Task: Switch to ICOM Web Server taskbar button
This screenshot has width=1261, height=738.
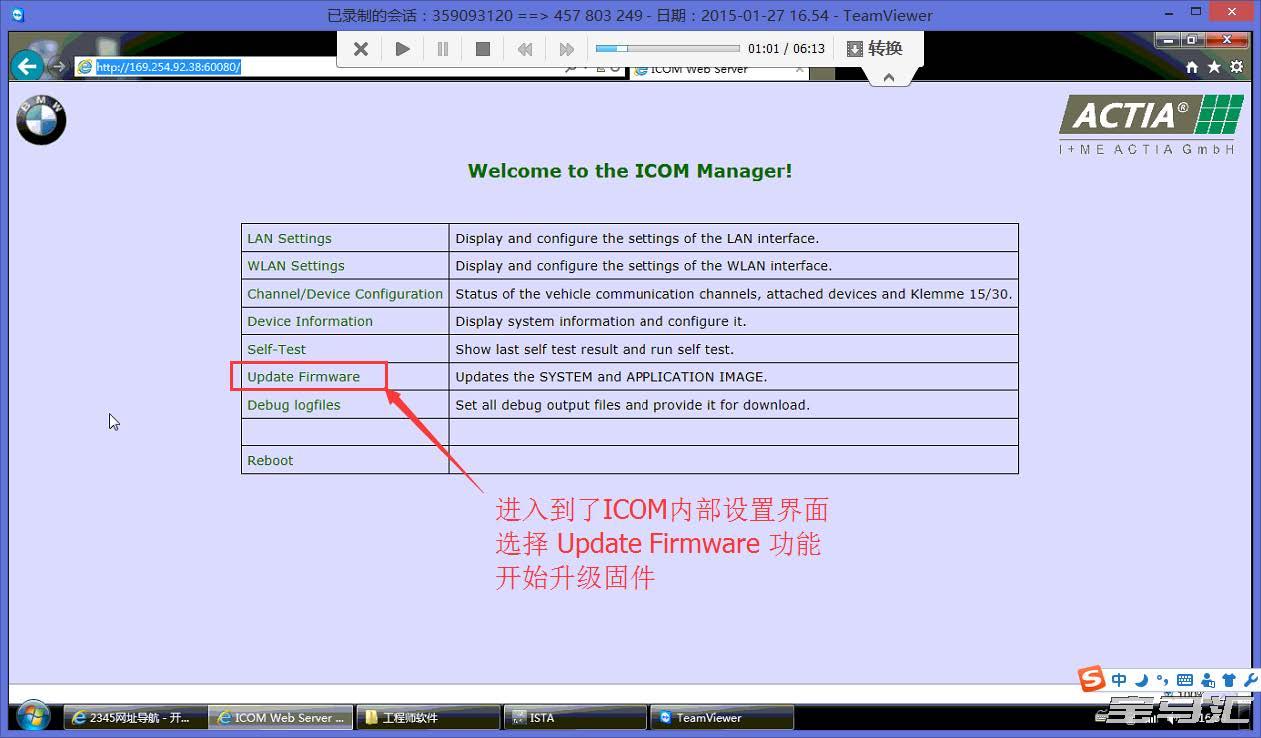Action: pyautogui.click(x=280, y=718)
